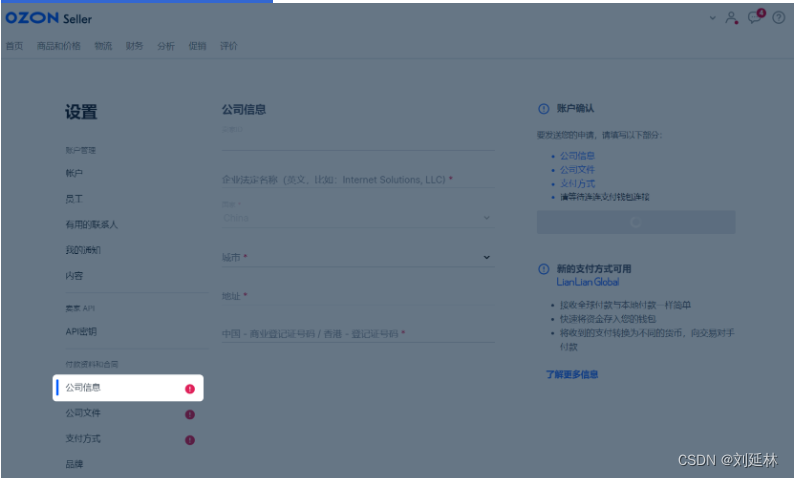Click the 地址 input field
794x478 pixels.
coord(358,296)
